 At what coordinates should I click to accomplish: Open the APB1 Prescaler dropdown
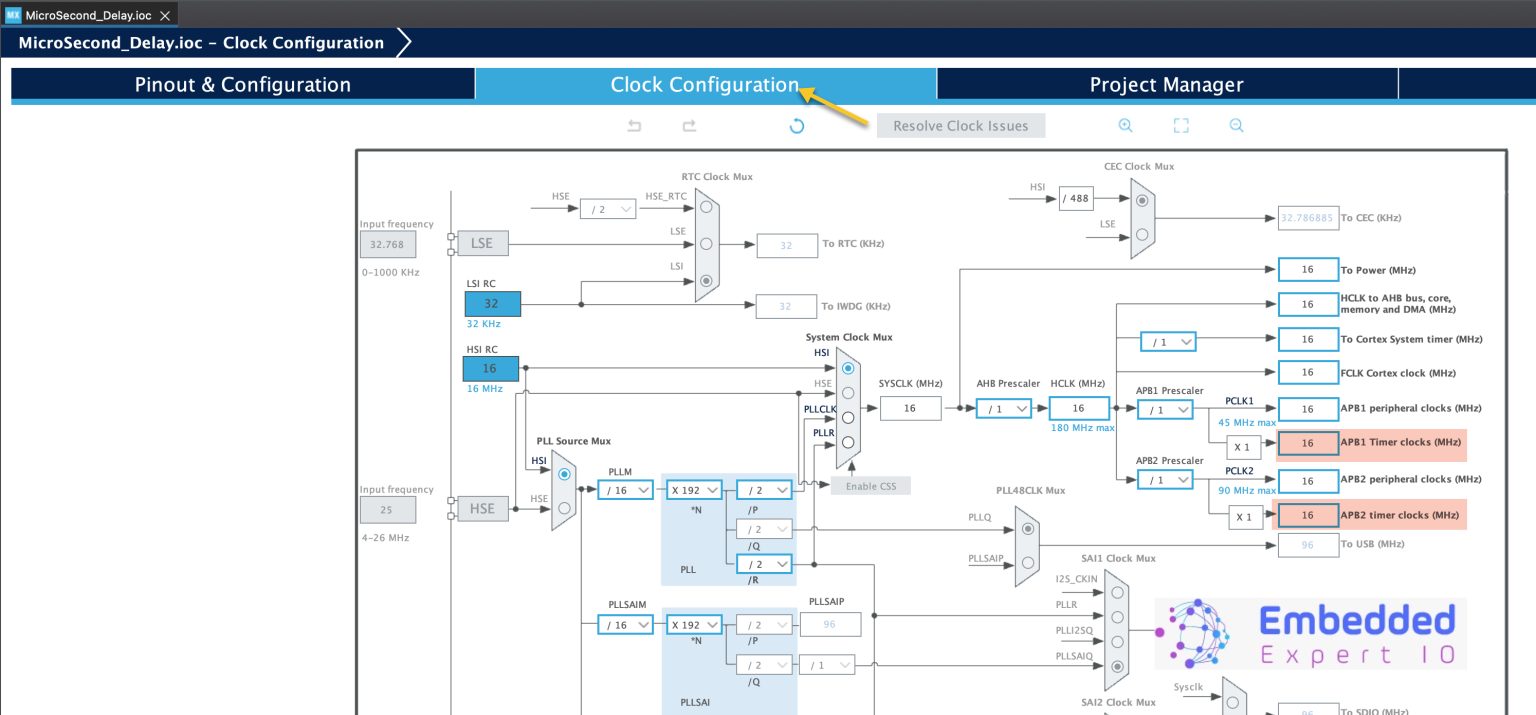pyautogui.click(x=1165, y=410)
